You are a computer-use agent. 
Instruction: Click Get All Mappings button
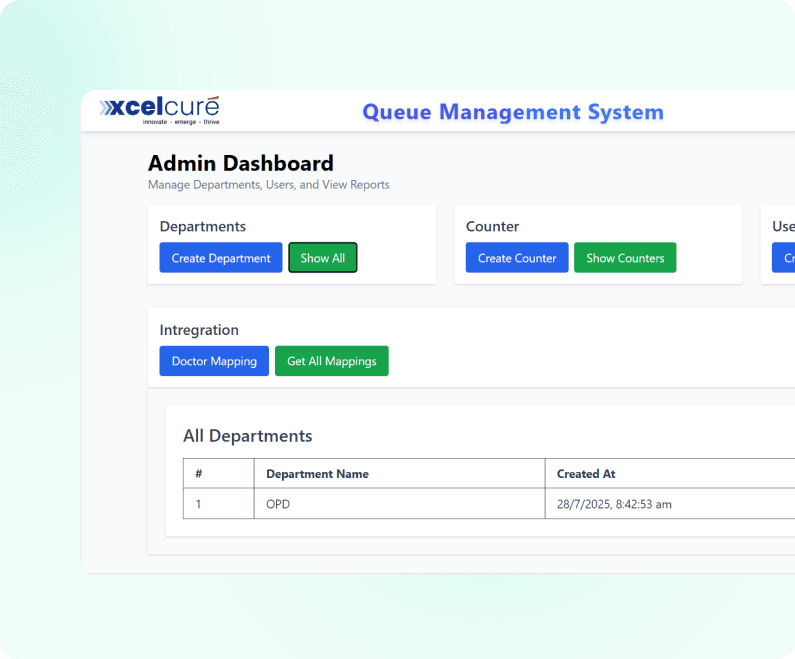(332, 361)
